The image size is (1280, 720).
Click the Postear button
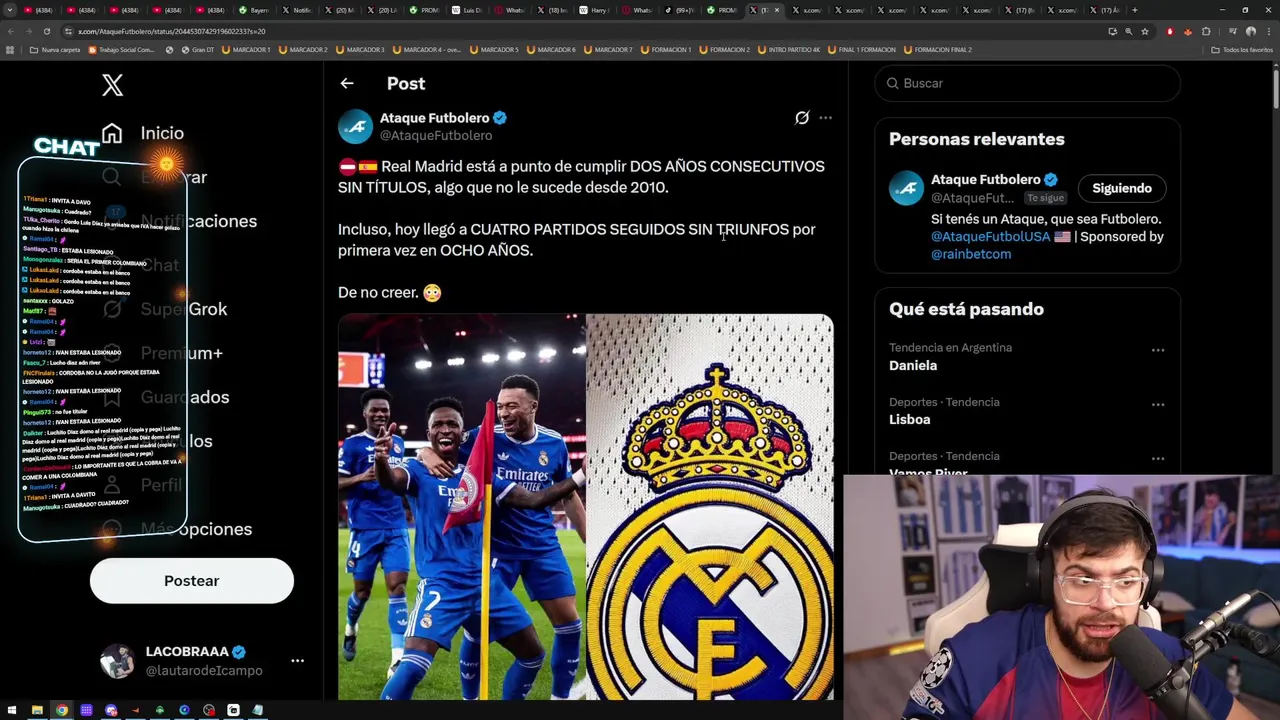point(192,581)
